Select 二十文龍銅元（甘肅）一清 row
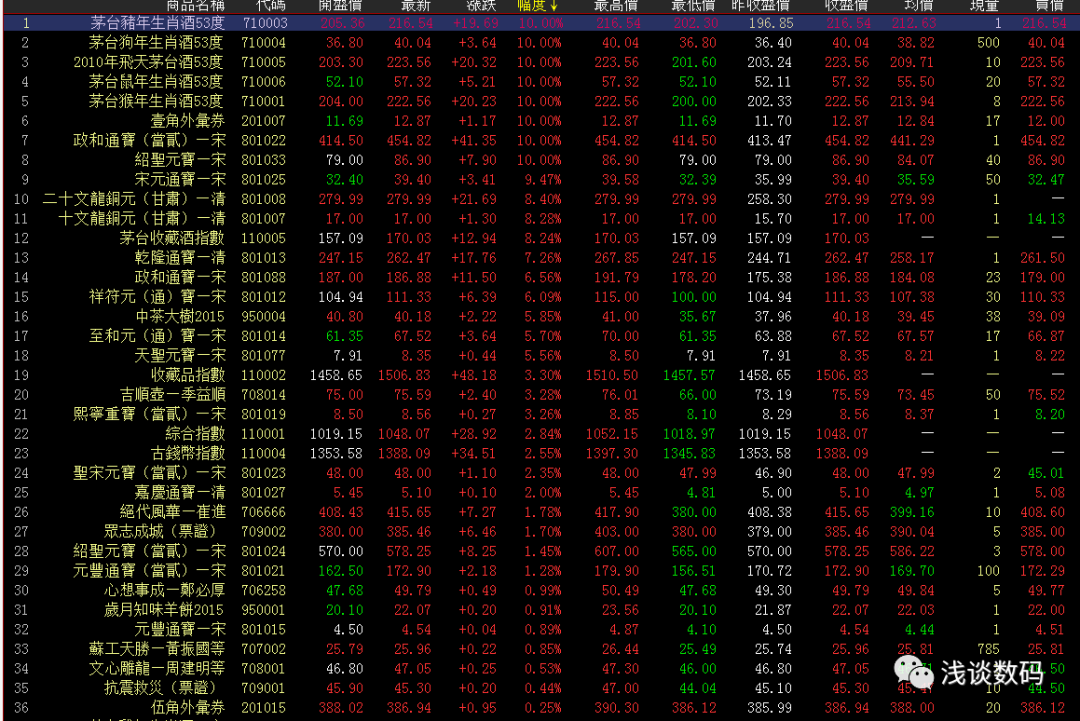The image size is (1080, 721). click(x=540, y=199)
